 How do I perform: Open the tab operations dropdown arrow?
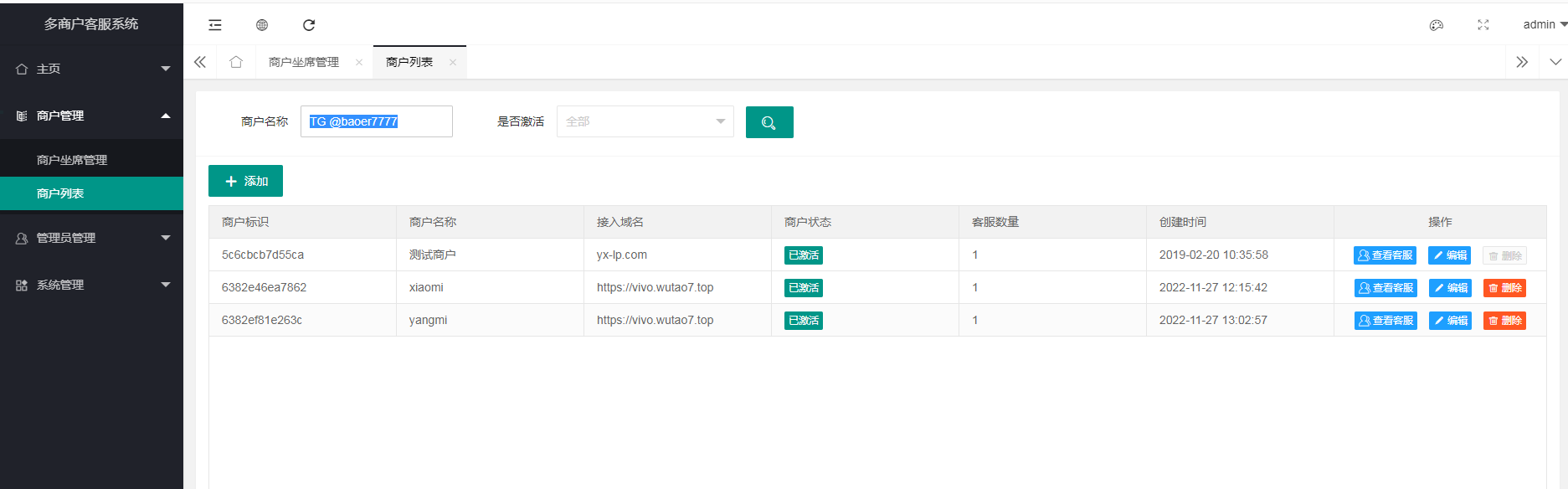coord(1555,62)
